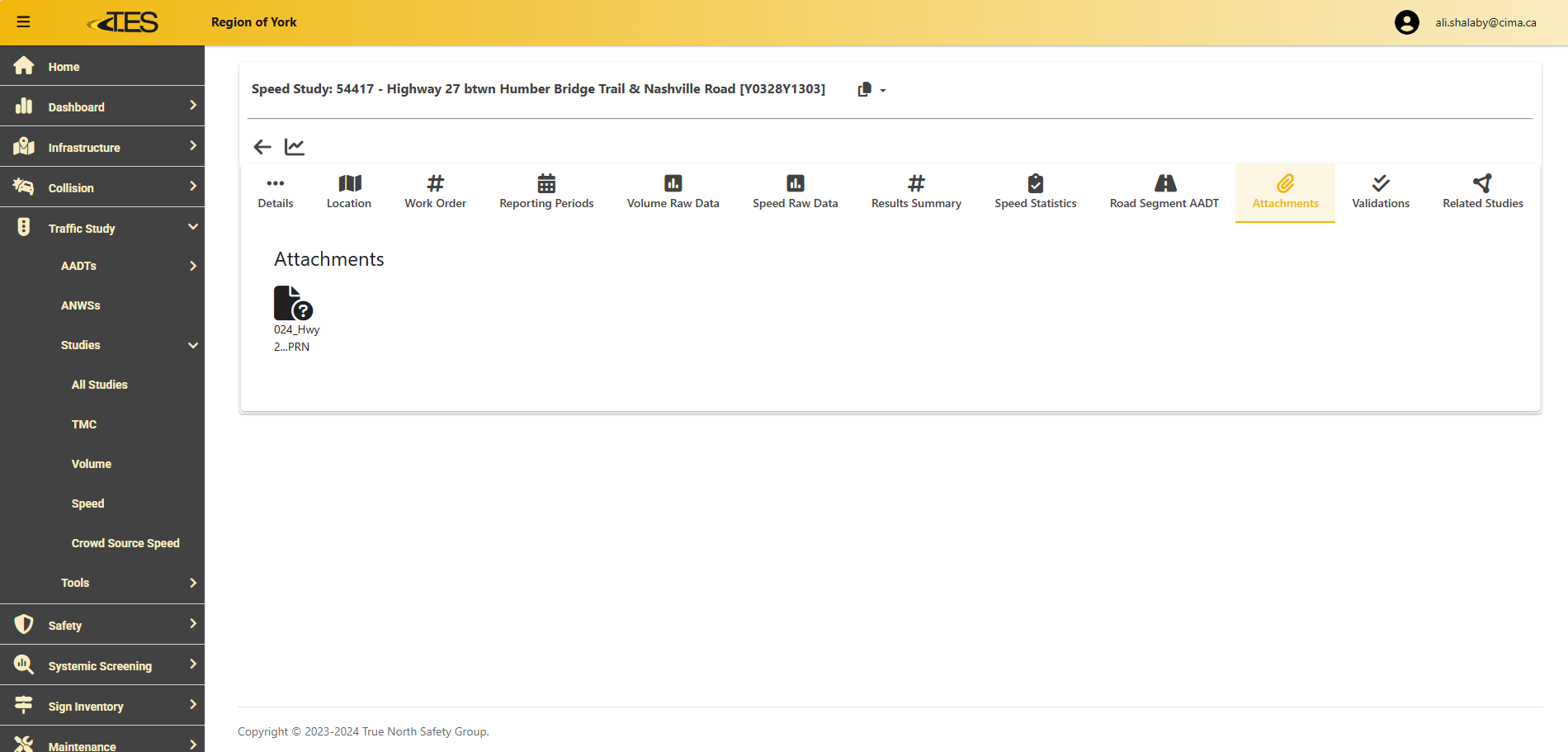Open the Reporting Periods tab

click(x=546, y=192)
